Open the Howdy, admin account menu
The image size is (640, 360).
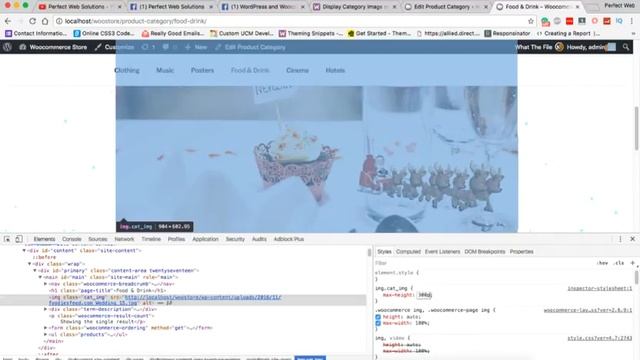tap(591, 47)
